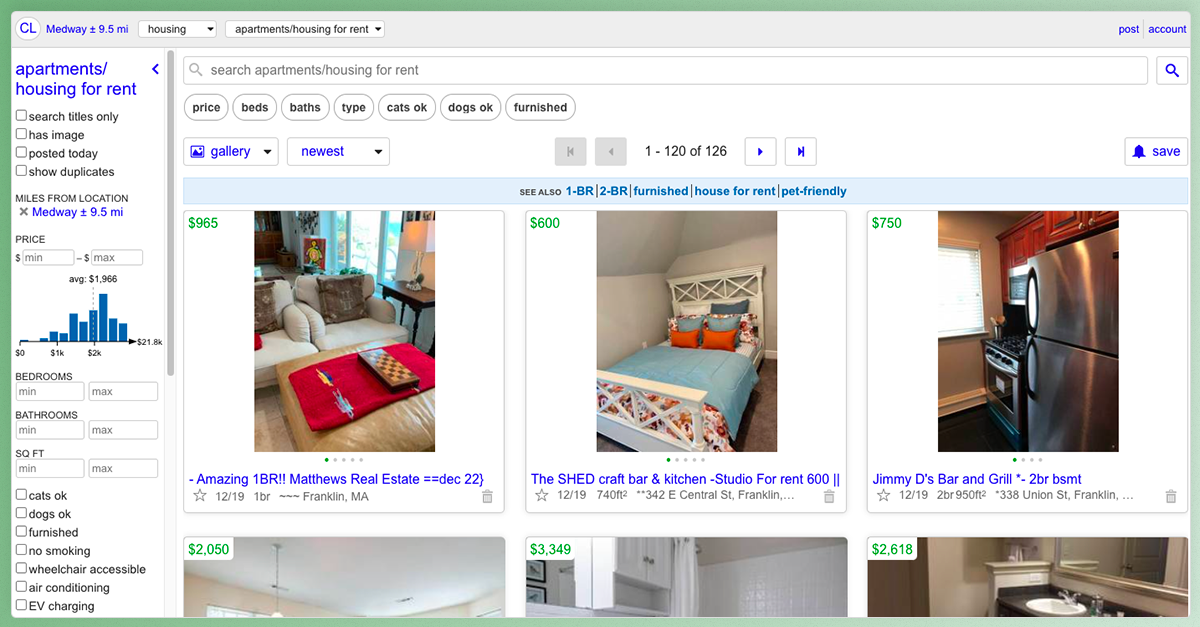Viewport: 1200px width, 627px height.
Task: Click the magnifying glass search icon
Action: point(1171,70)
